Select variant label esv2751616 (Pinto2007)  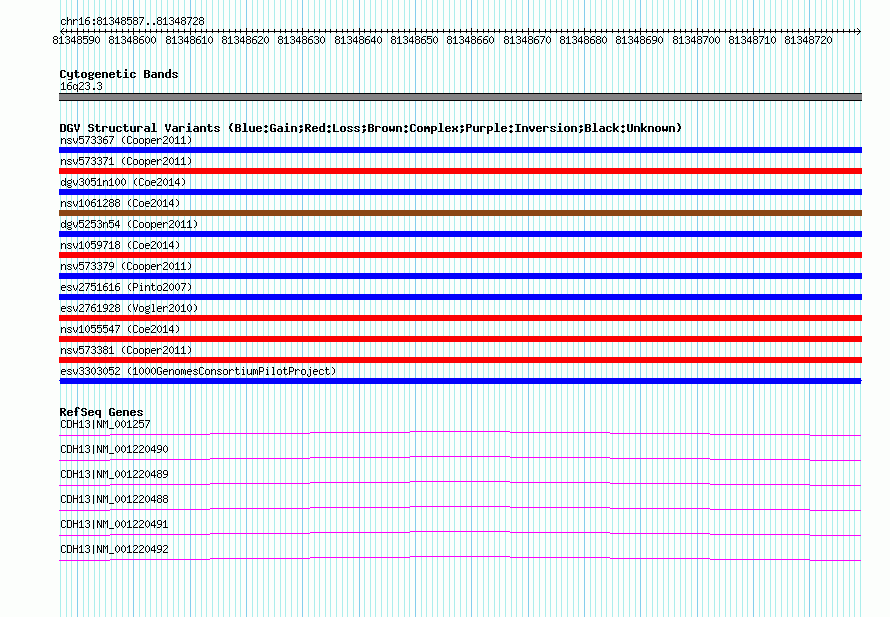tap(126, 287)
